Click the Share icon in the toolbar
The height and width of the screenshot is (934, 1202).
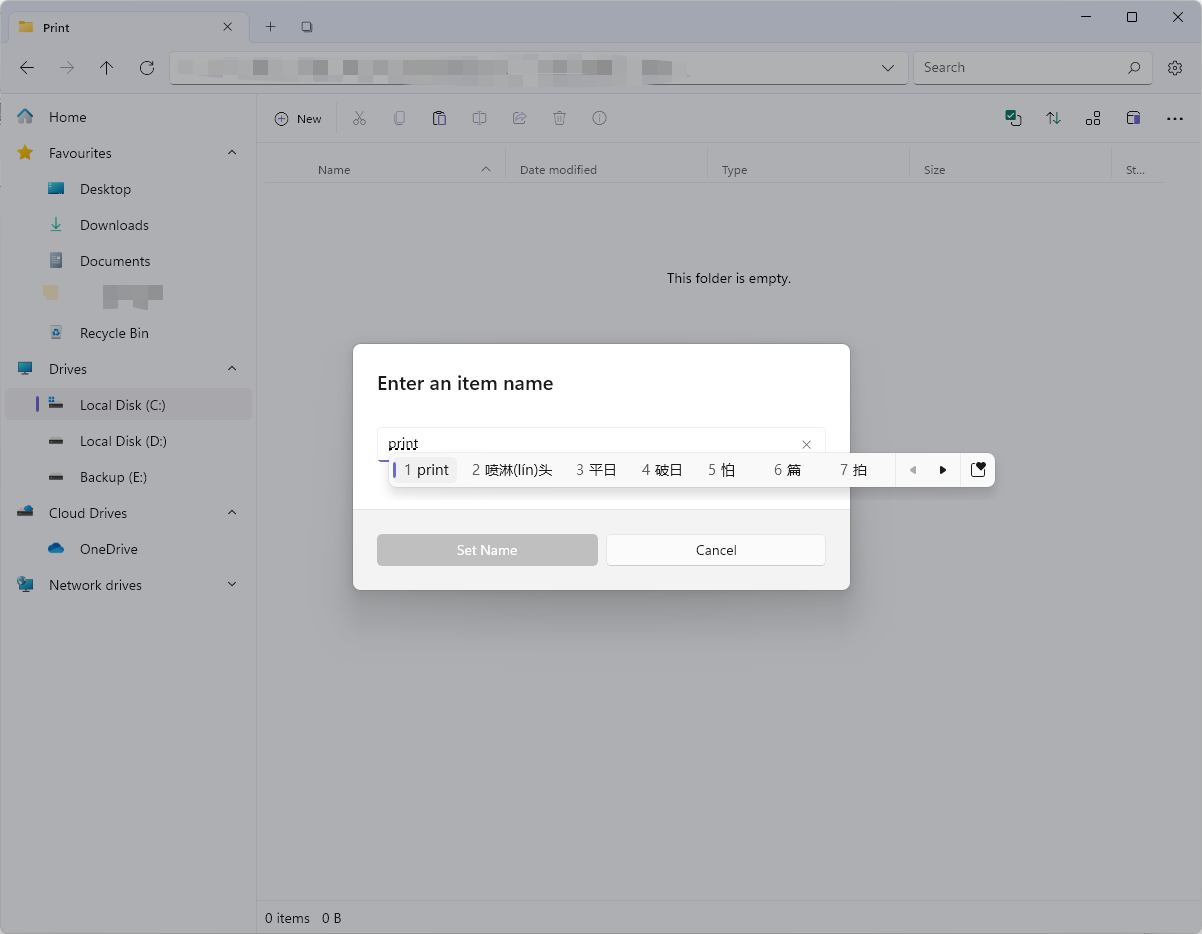coord(519,118)
